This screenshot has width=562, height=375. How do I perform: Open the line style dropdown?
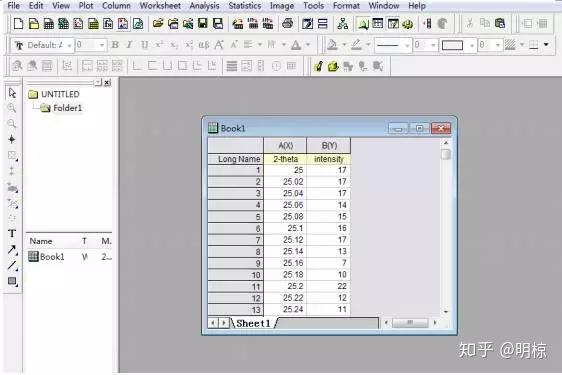(x=407, y=46)
